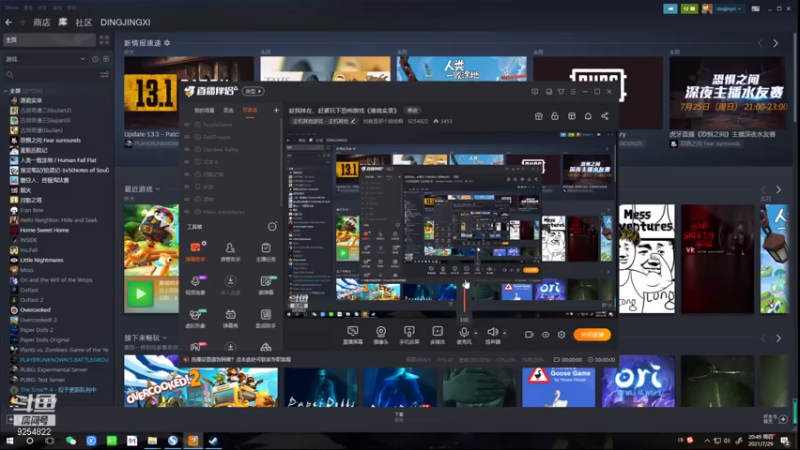The width and height of the screenshot is (800, 450).
Task: Open the orange danmaku assistant tool
Action: click(x=195, y=252)
